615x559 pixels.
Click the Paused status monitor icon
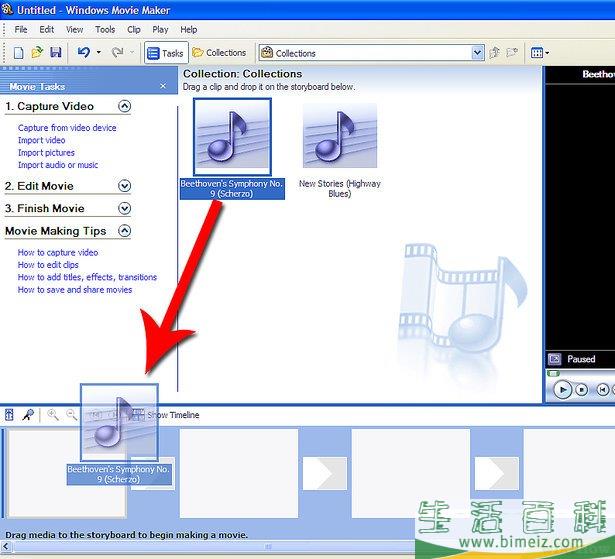point(555,359)
